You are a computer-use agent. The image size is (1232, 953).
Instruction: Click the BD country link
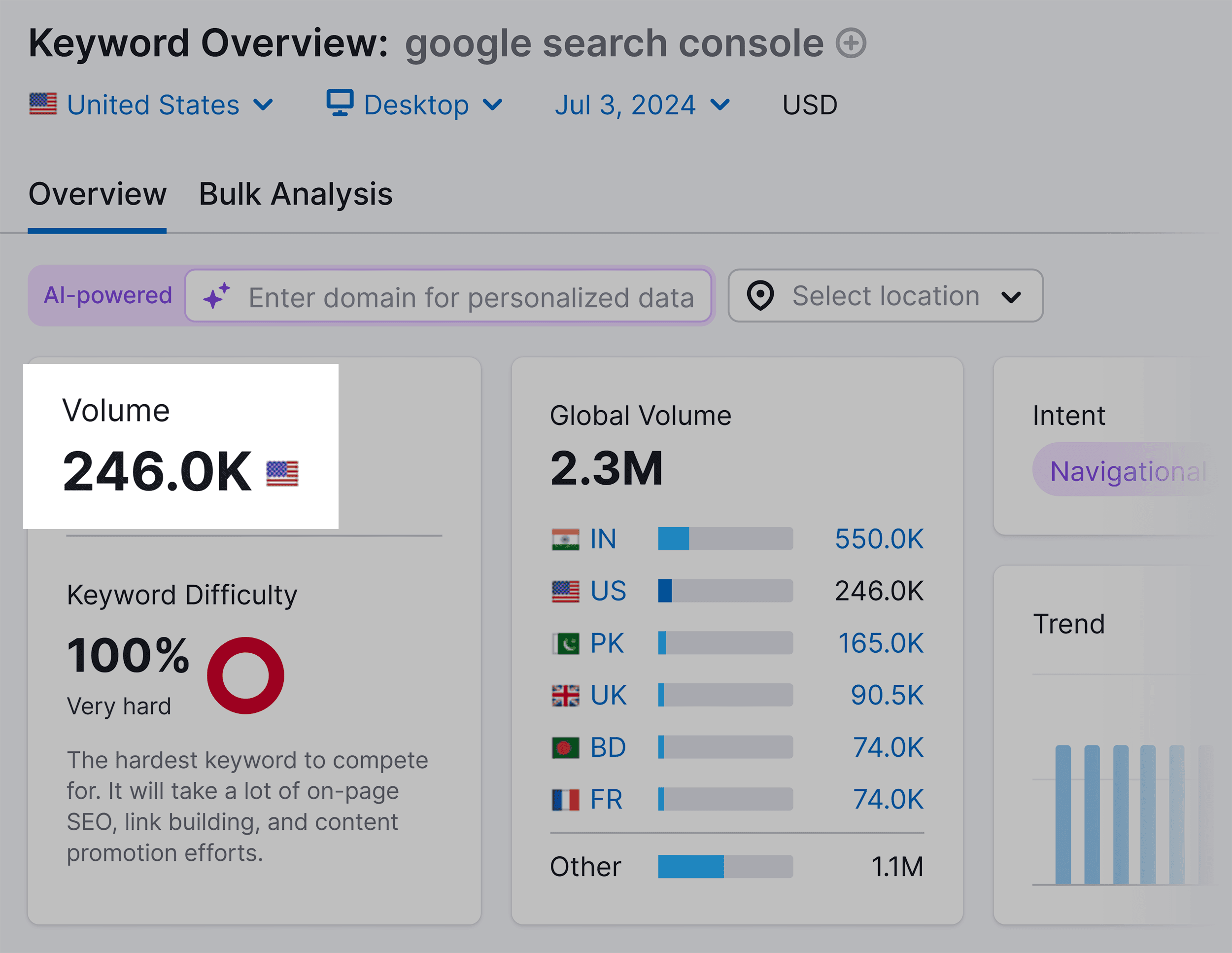click(608, 747)
